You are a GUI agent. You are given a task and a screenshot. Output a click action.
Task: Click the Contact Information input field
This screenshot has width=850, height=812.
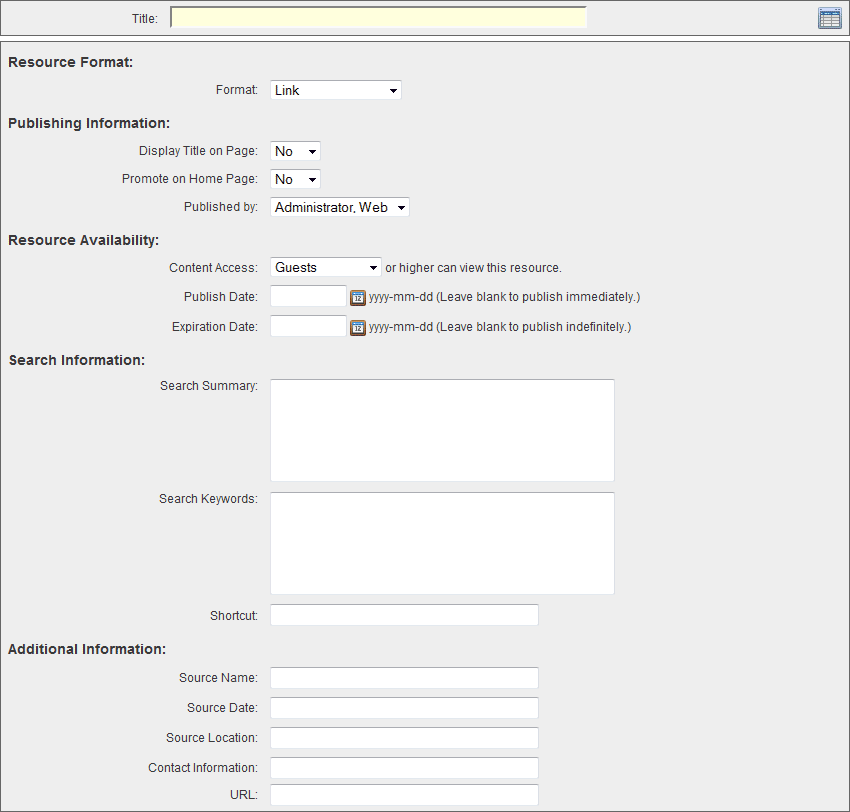point(404,768)
